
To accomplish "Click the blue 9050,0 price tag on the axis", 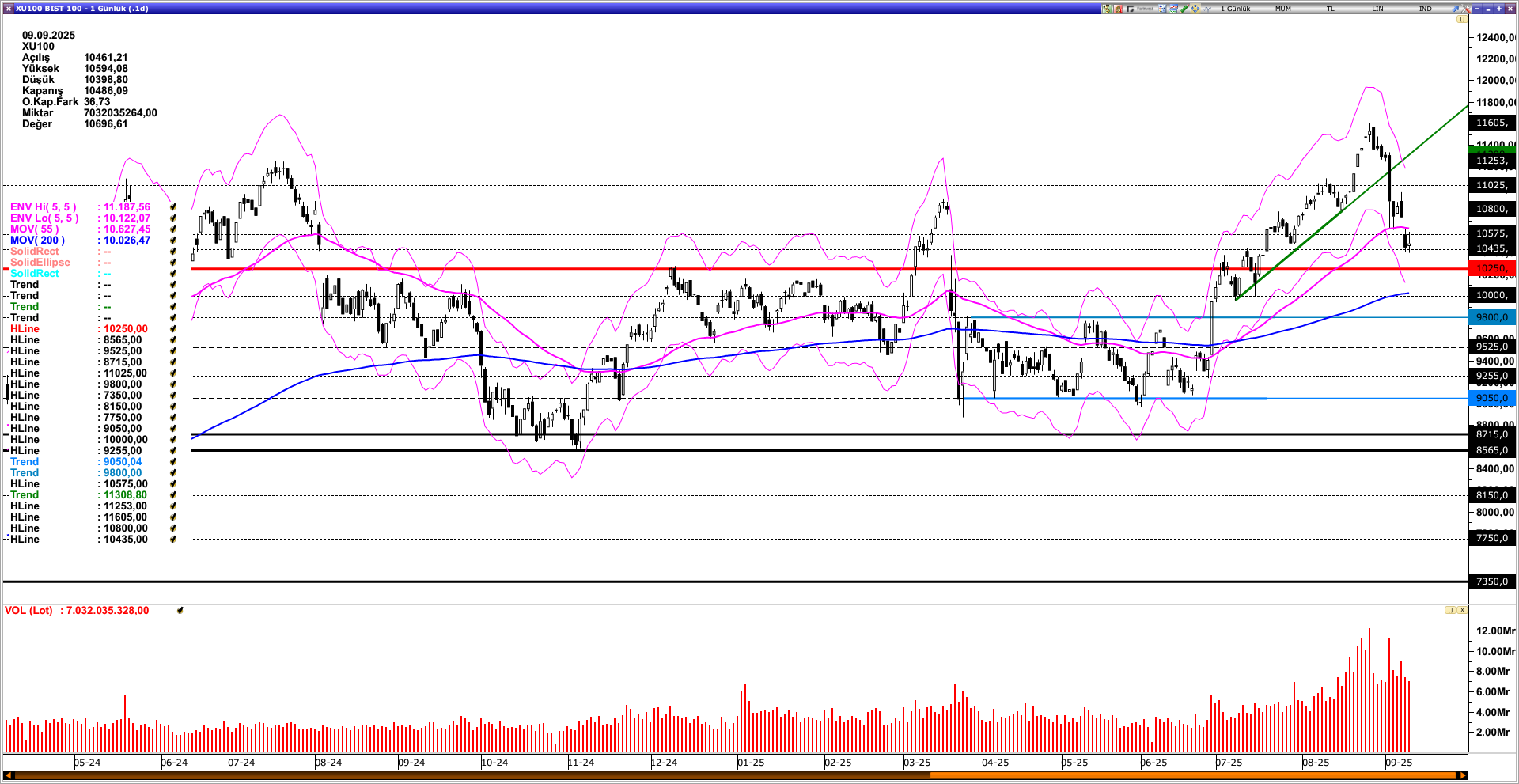I will pos(1492,398).
